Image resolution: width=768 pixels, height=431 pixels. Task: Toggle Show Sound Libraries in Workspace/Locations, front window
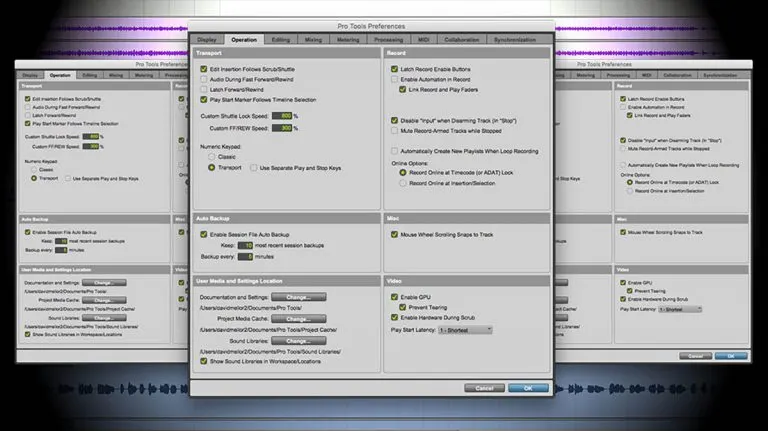coord(204,361)
